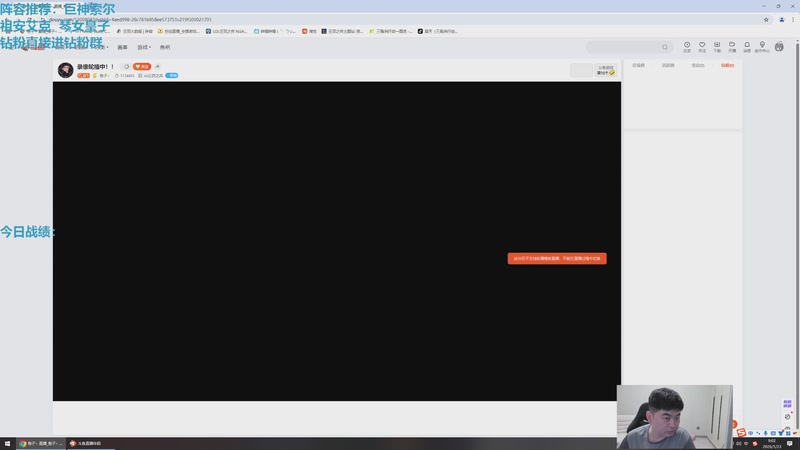
Task: Open the Creator Center lightbulb icon
Action: point(762,47)
